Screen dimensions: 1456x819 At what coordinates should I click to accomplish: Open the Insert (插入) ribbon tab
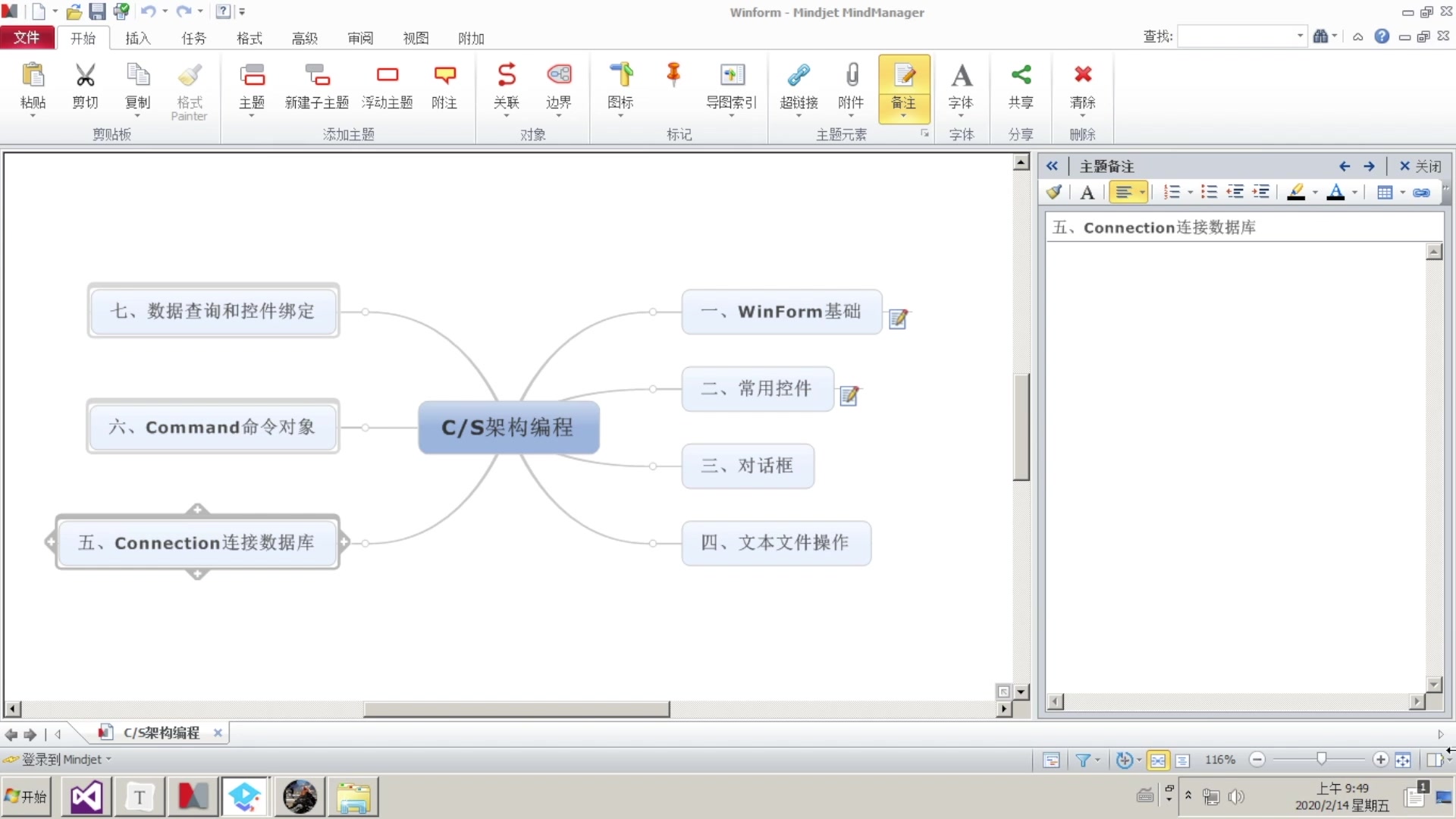click(137, 38)
